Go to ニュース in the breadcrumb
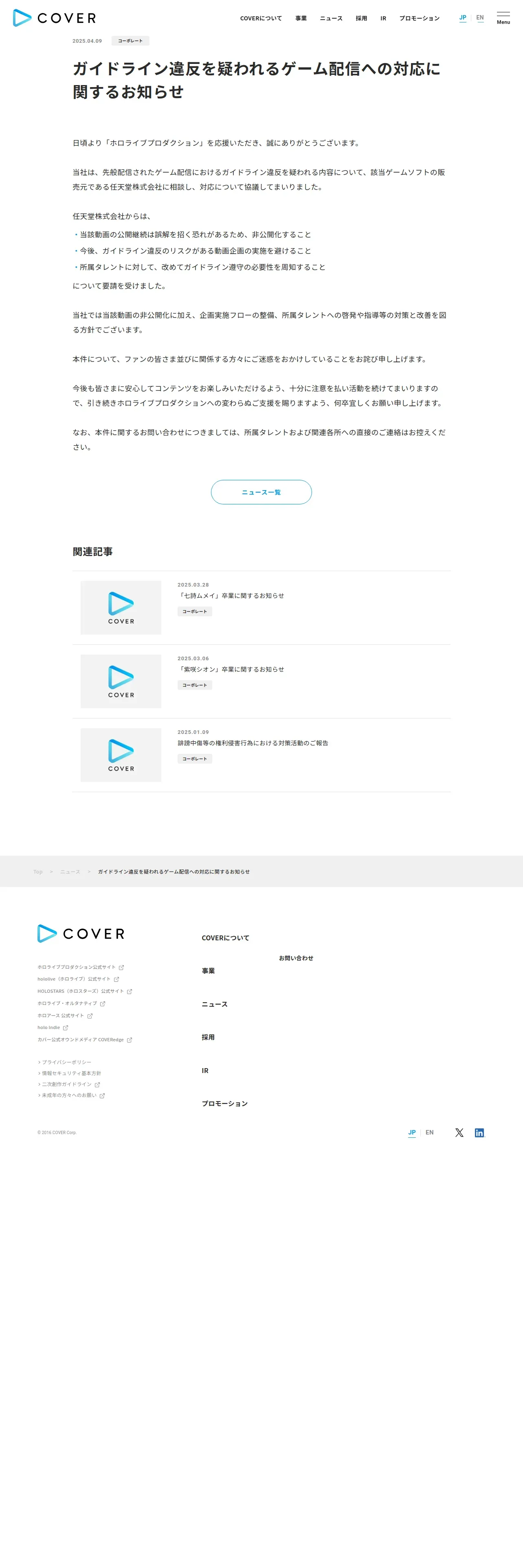 click(x=70, y=872)
